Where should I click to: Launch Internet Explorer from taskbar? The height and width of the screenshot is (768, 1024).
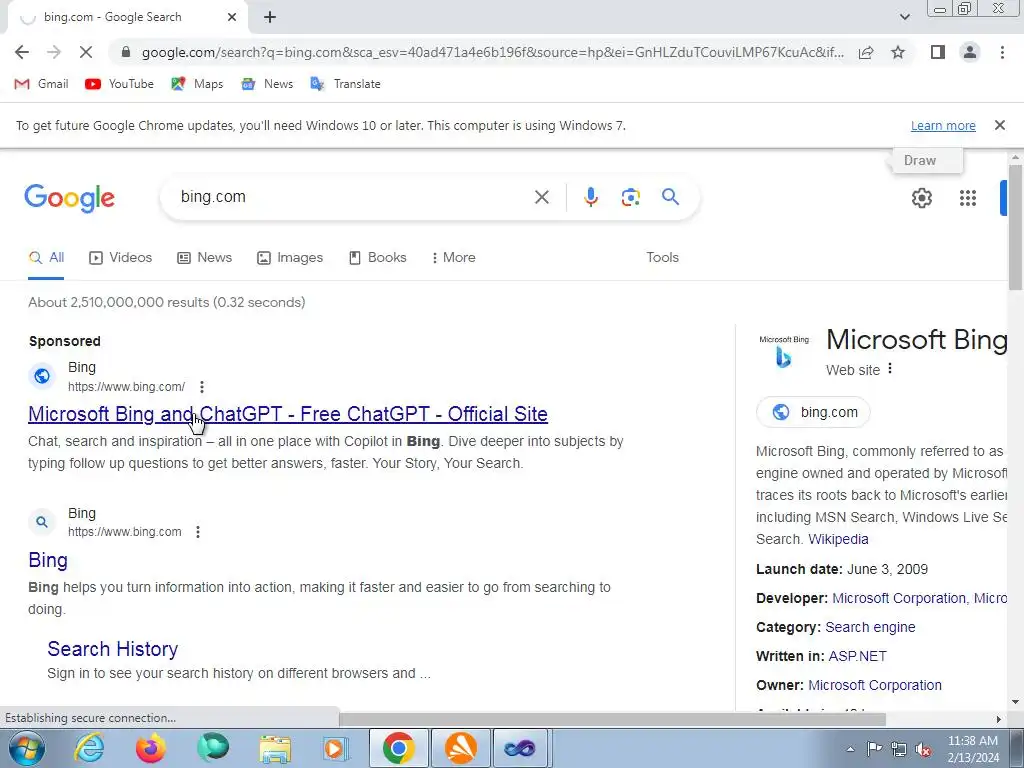89,748
